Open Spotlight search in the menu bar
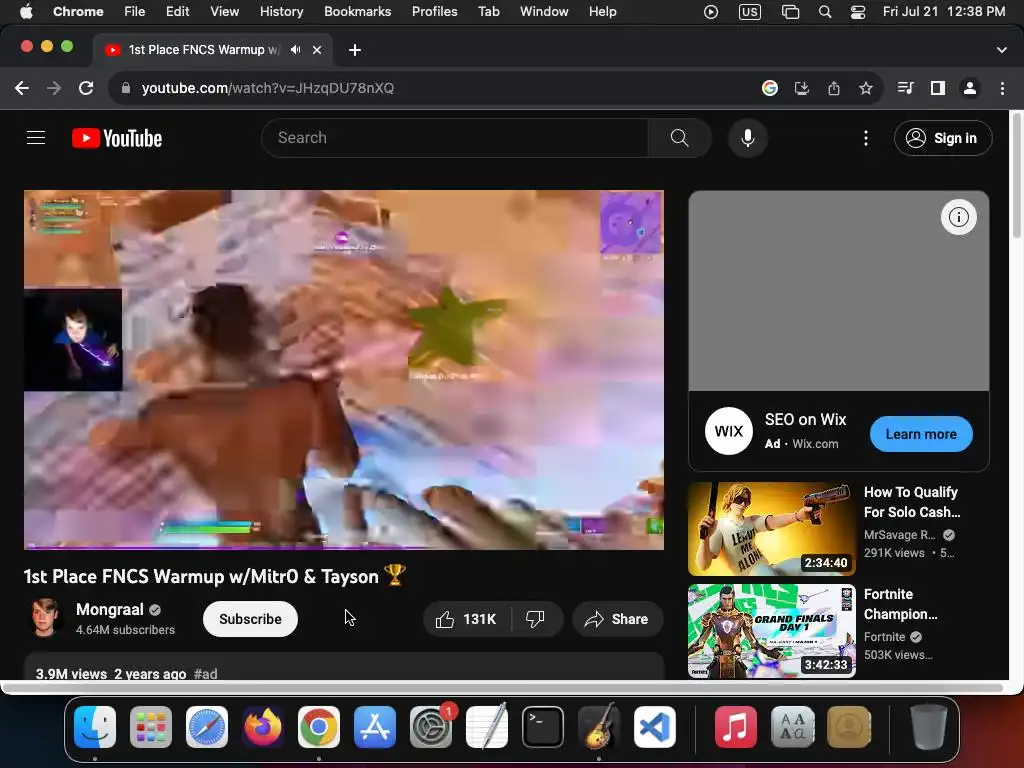Viewport: 1024px width, 768px height. click(x=825, y=12)
